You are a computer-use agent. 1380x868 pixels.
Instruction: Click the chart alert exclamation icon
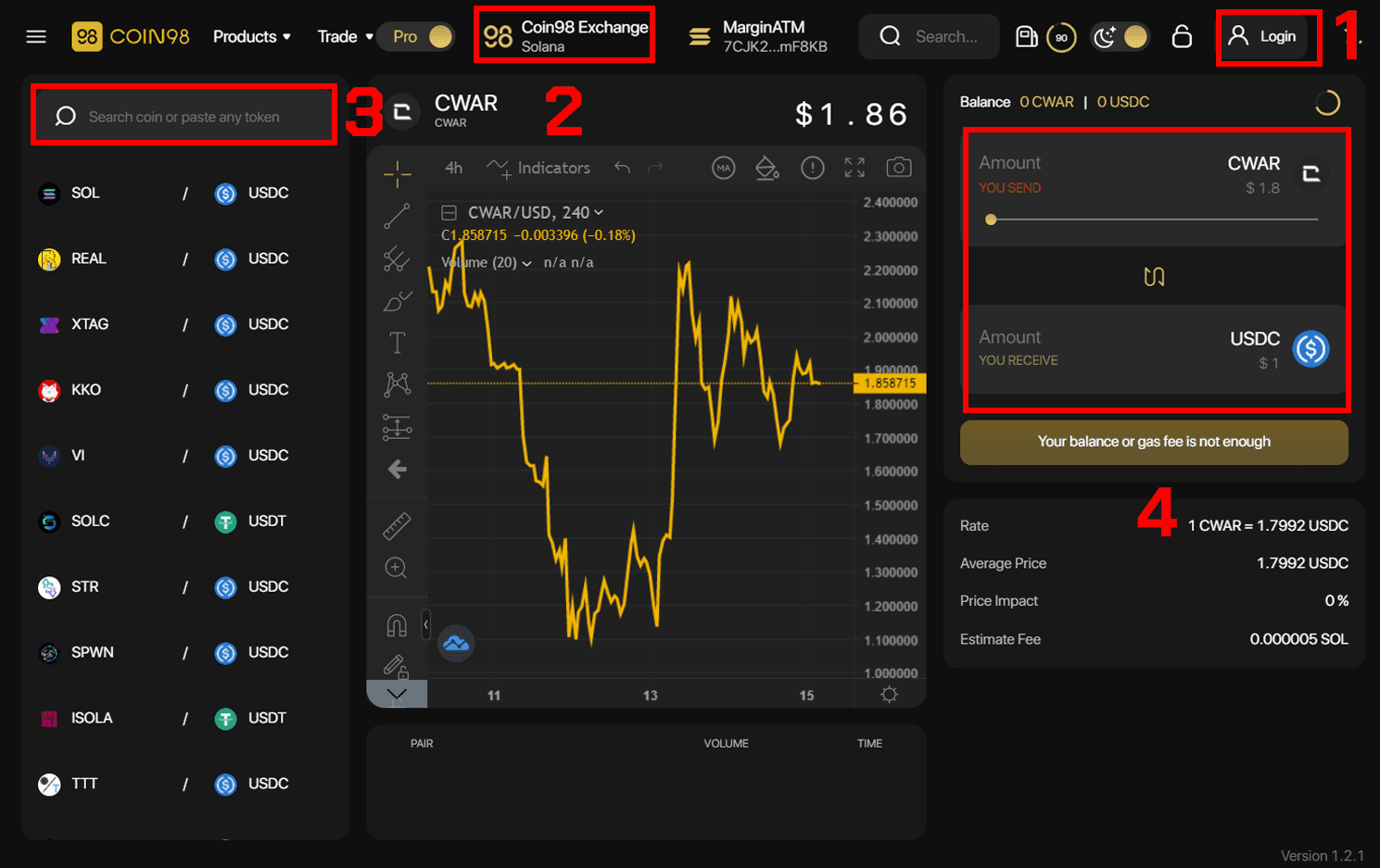[812, 168]
